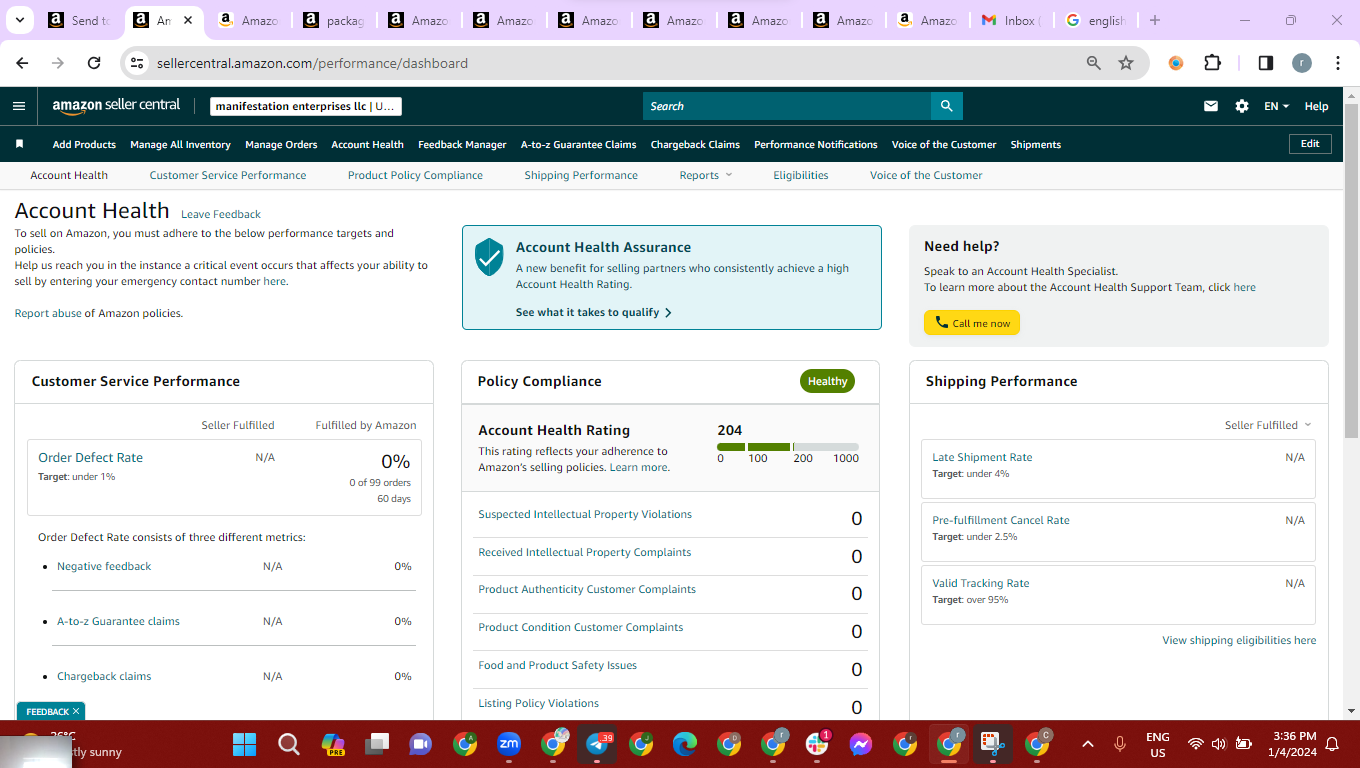Image resolution: width=1360 pixels, height=768 pixels.
Task: Open the Help link in the header
Action: [1317, 106]
